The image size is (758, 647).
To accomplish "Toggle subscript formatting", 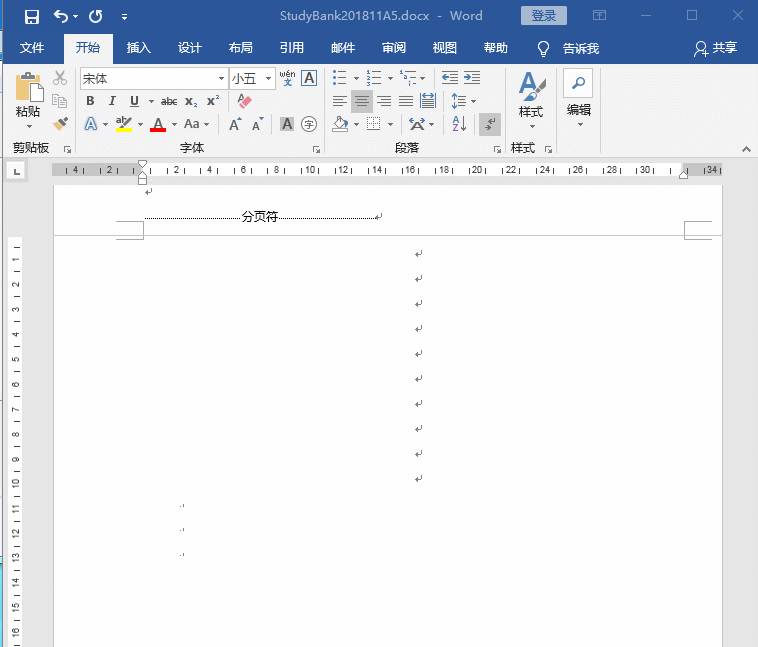I will click(x=191, y=102).
